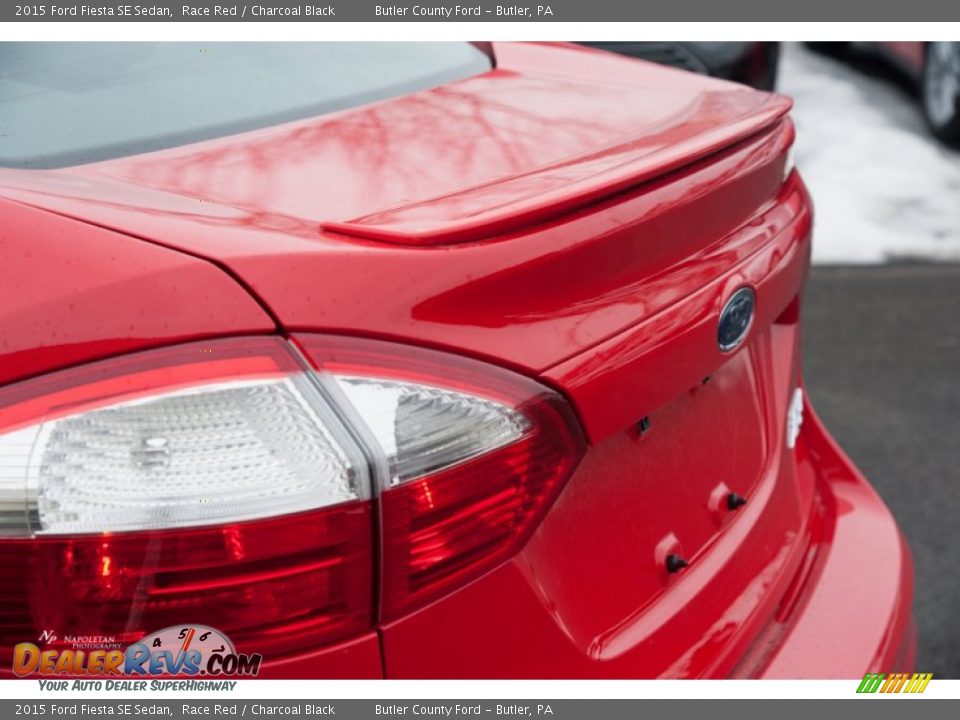Click the 'Race Red / Charcoal Black' footer link
Screen dimensions: 960x720
(x=260, y=709)
